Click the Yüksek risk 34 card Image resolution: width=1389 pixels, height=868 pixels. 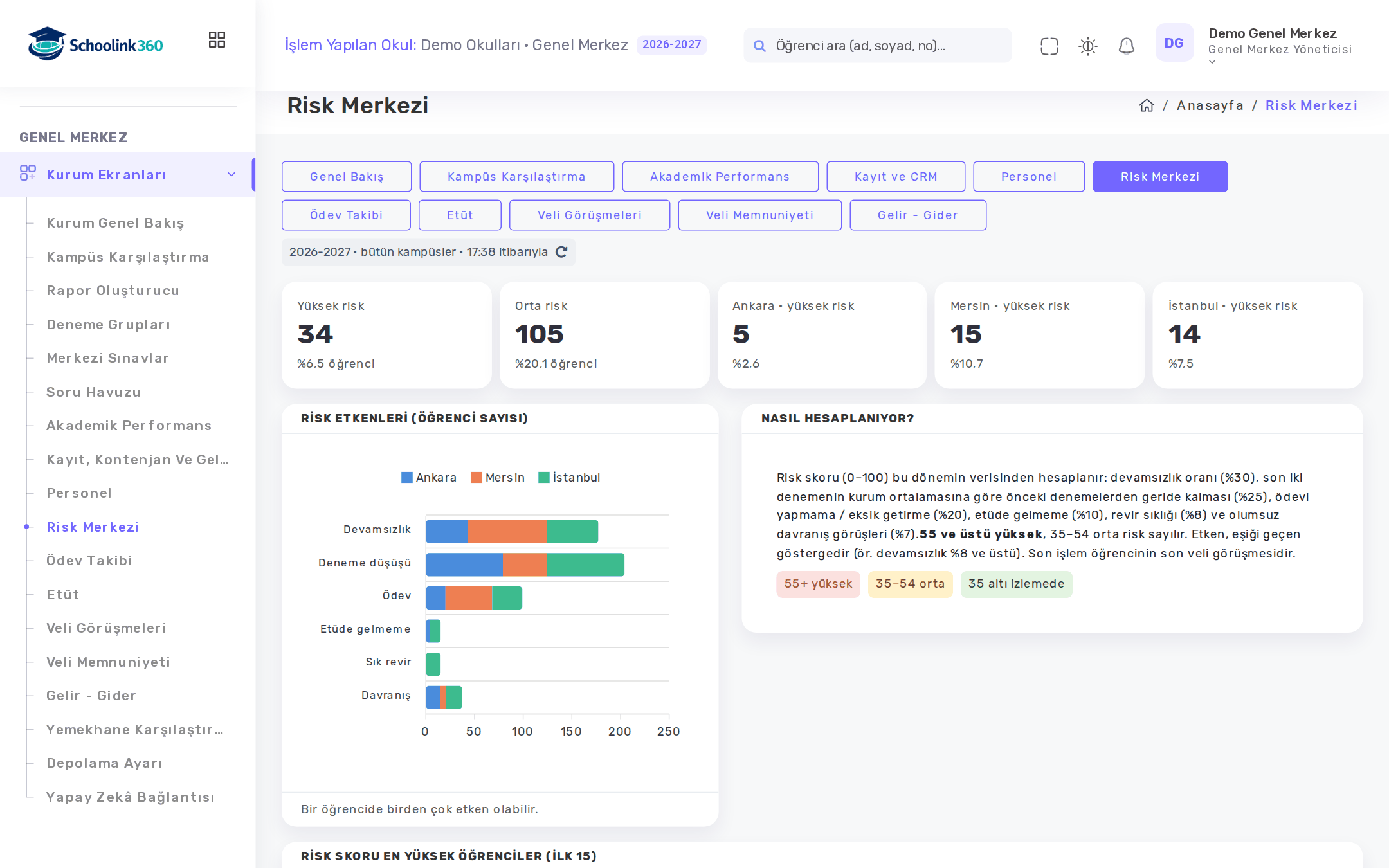[386, 335]
